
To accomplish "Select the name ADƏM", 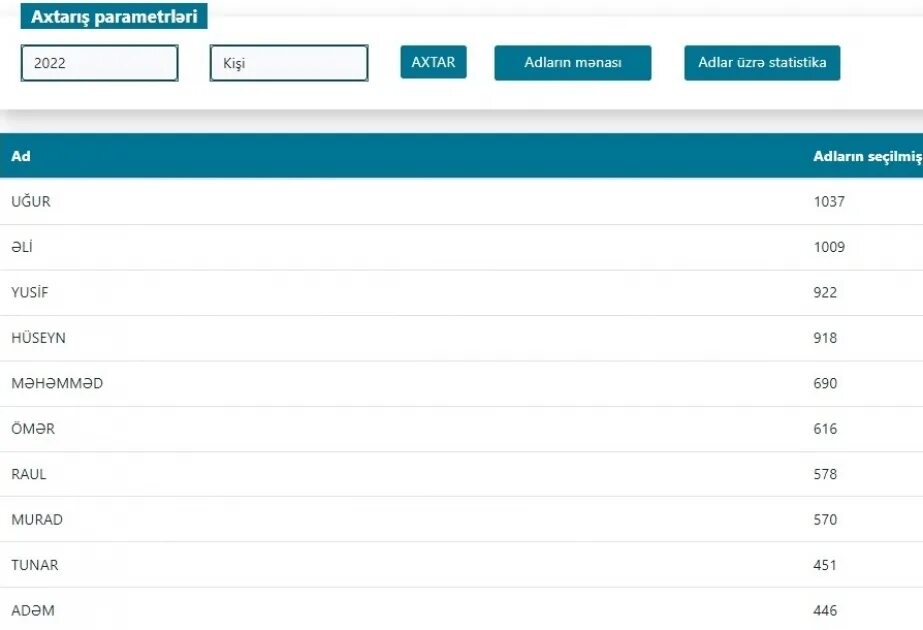I will [x=33, y=611].
